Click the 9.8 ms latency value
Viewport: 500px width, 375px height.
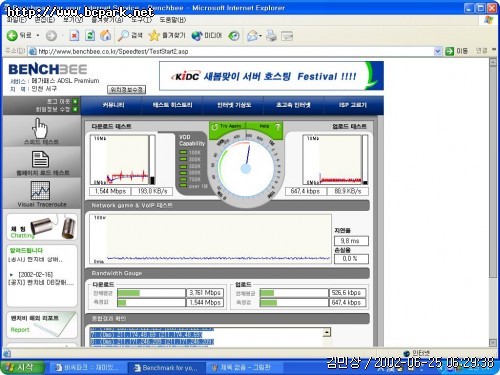(351, 241)
